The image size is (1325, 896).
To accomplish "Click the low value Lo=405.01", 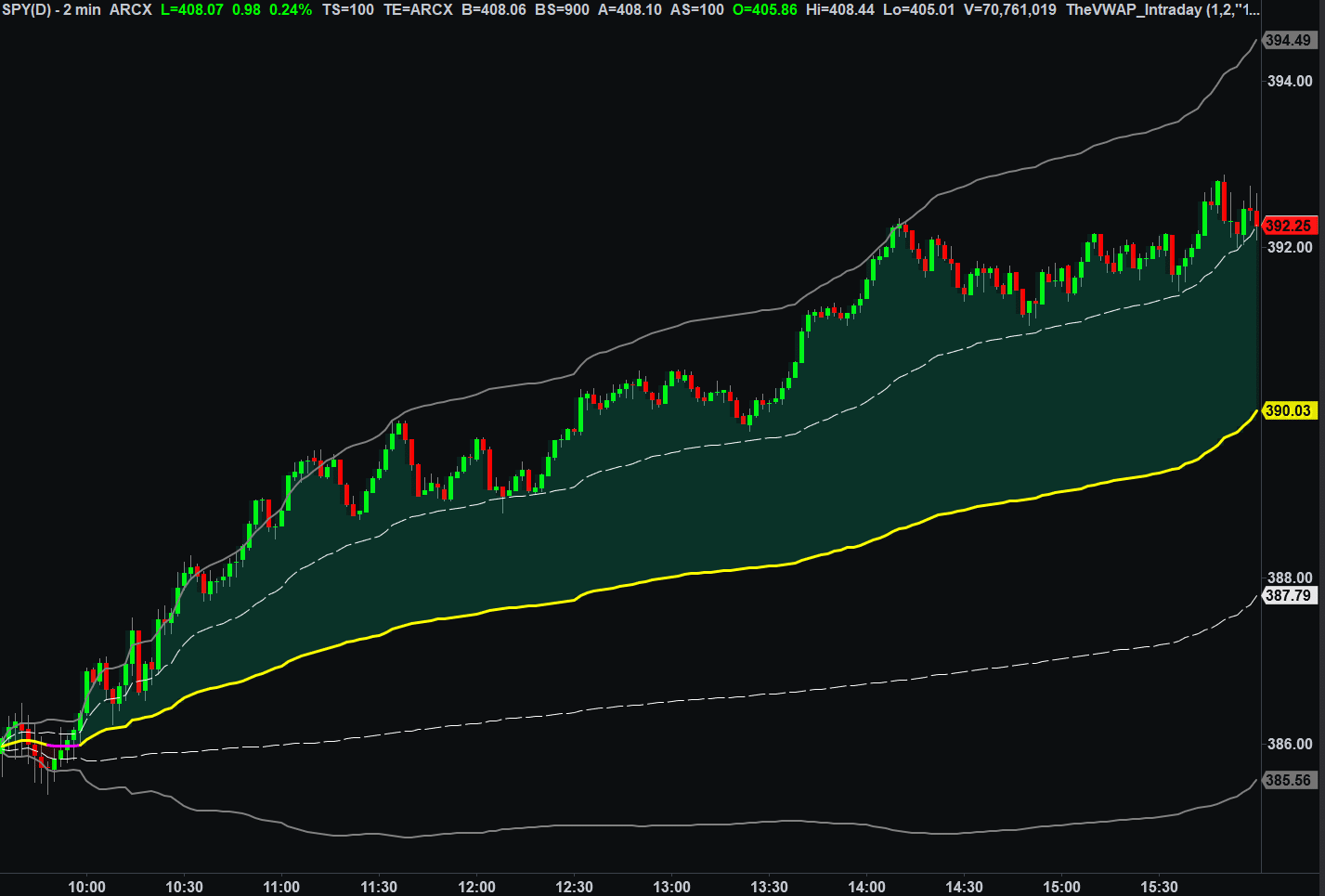I will tap(918, 10).
